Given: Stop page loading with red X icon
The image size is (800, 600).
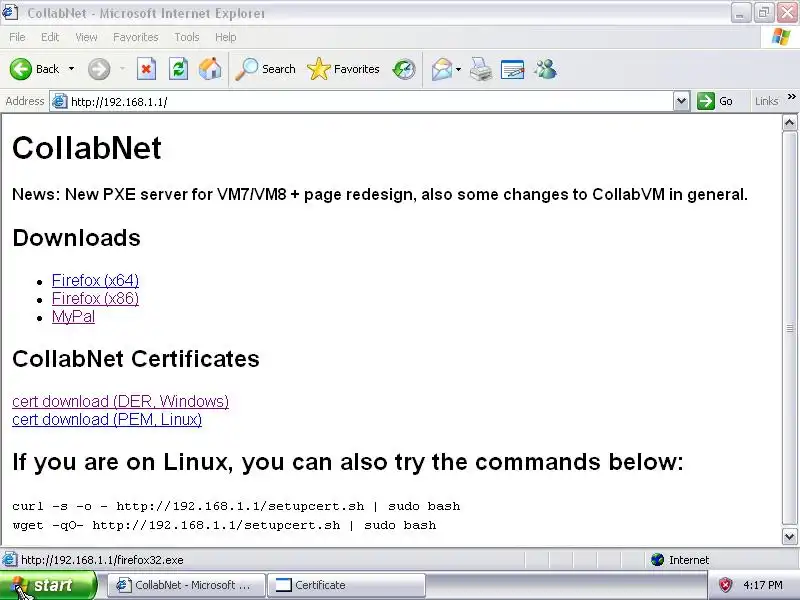Looking at the screenshot, I should click(x=146, y=69).
